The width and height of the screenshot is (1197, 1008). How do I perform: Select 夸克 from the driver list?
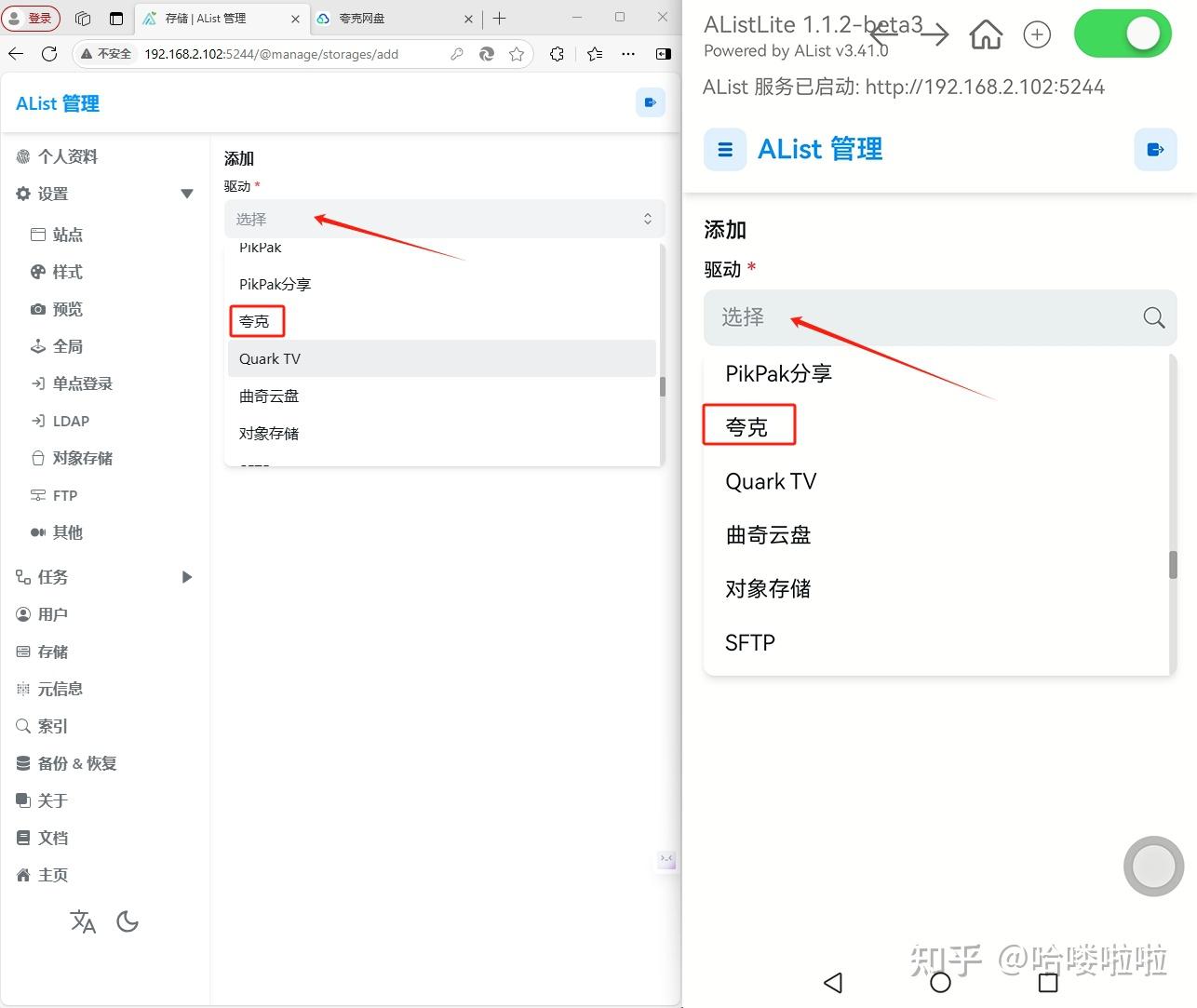click(256, 320)
